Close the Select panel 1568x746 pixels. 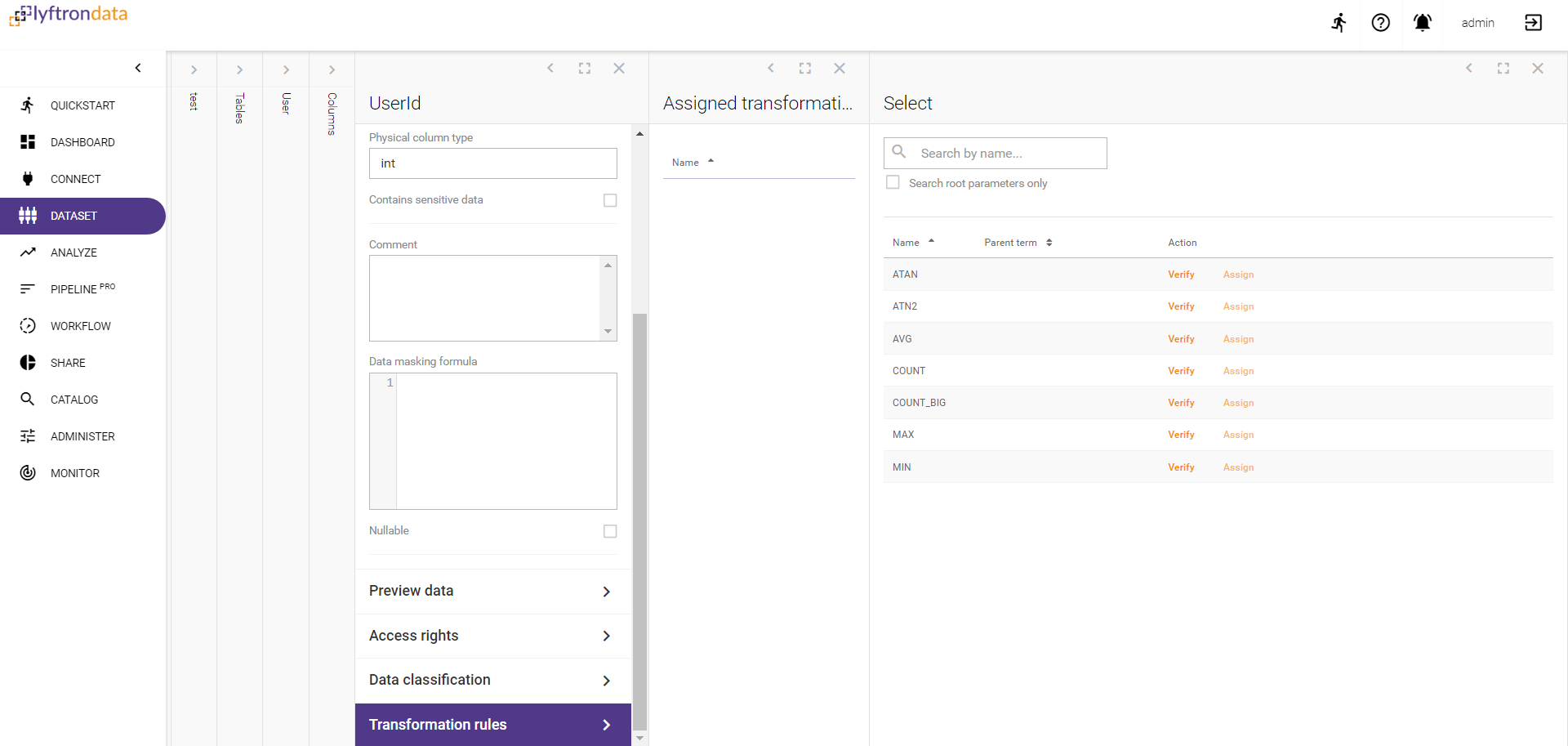[x=1538, y=69]
